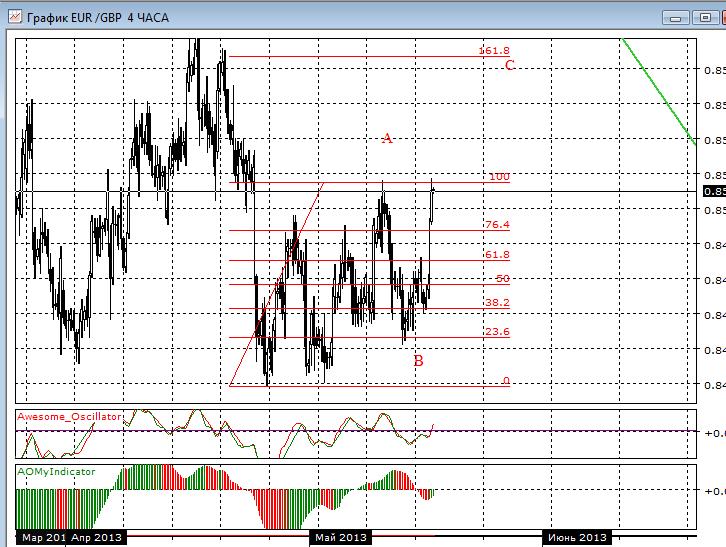Click the chart icon in the title bar
This screenshot has height=547, width=726.
[x=15, y=17]
